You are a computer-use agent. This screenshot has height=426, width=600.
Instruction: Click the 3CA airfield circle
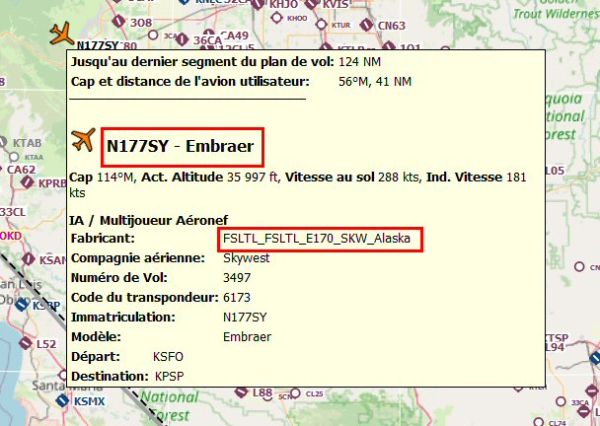click(153, 35)
